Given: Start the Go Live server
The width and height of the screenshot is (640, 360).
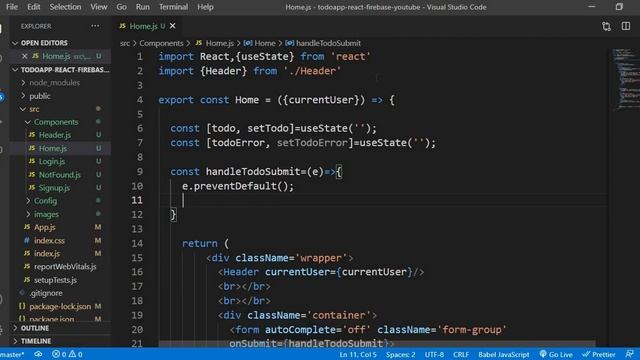Looking at the screenshot, I should tap(556, 354).
